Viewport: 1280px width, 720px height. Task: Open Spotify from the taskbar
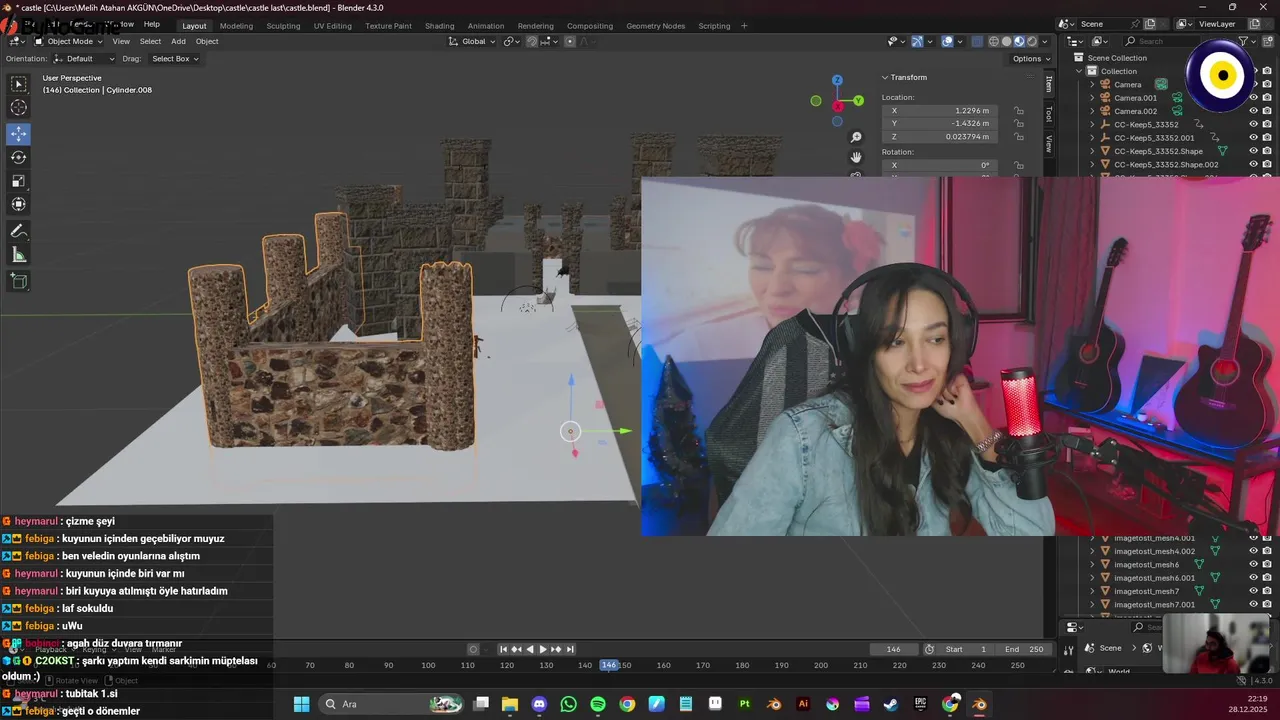(x=598, y=704)
